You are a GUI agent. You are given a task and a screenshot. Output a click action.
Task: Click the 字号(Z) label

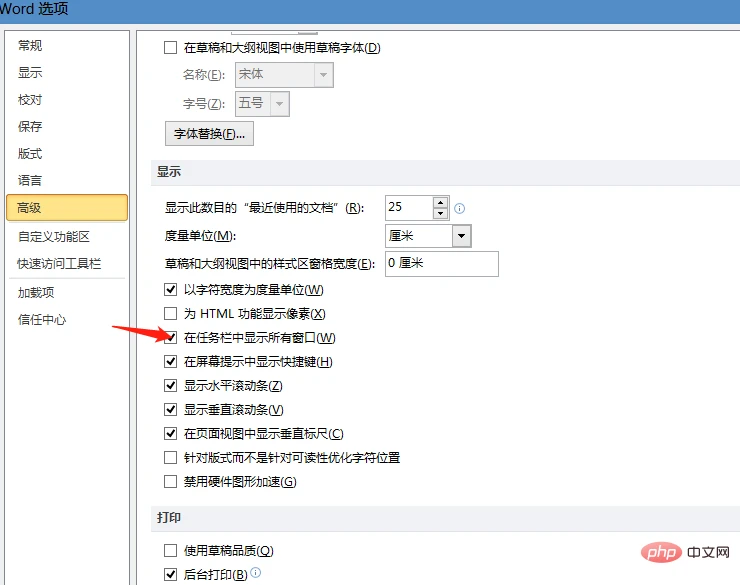click(x=203, y=103)
